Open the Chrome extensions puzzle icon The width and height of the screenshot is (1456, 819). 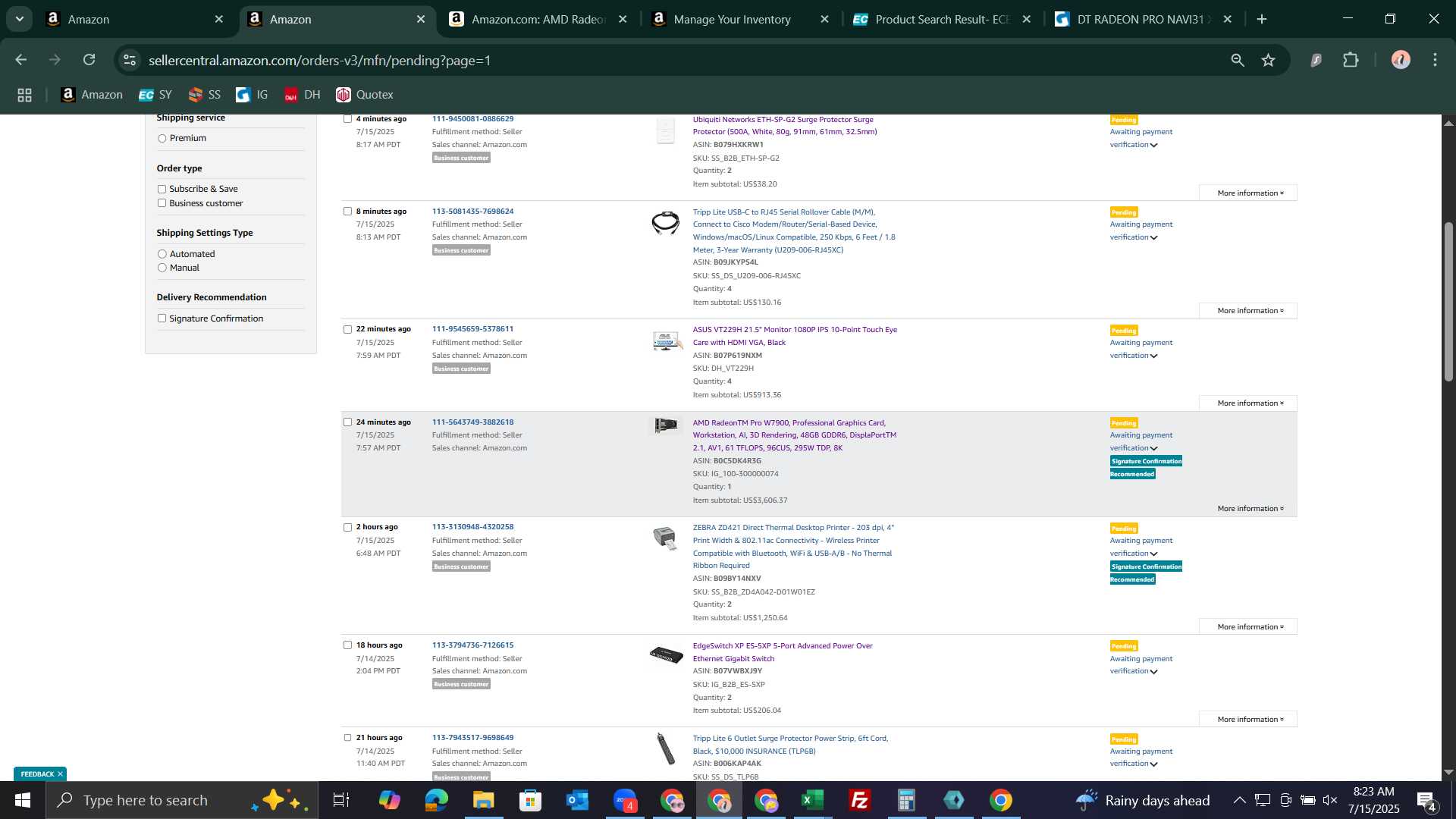1351,60
